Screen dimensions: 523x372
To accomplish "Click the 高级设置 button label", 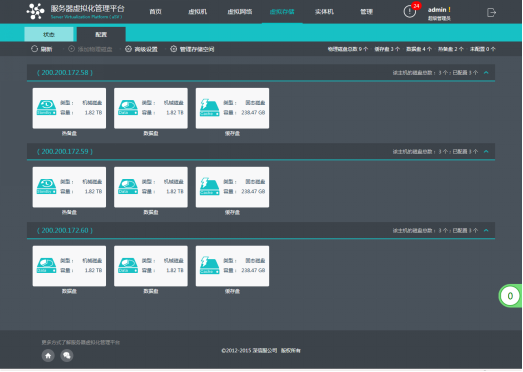I will [146, 49].
